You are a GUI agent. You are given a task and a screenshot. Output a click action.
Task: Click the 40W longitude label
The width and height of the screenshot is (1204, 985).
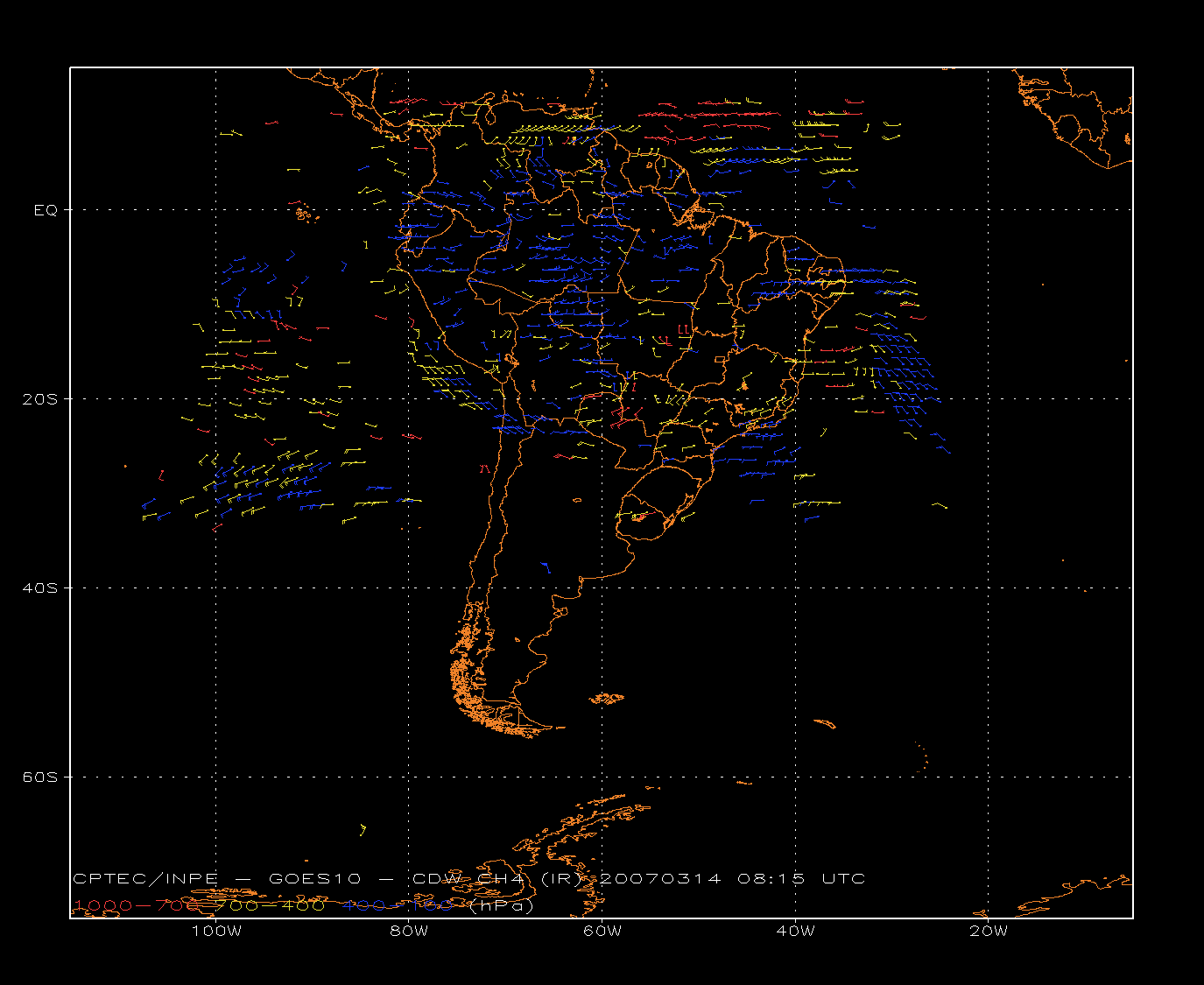click(795, 932)
